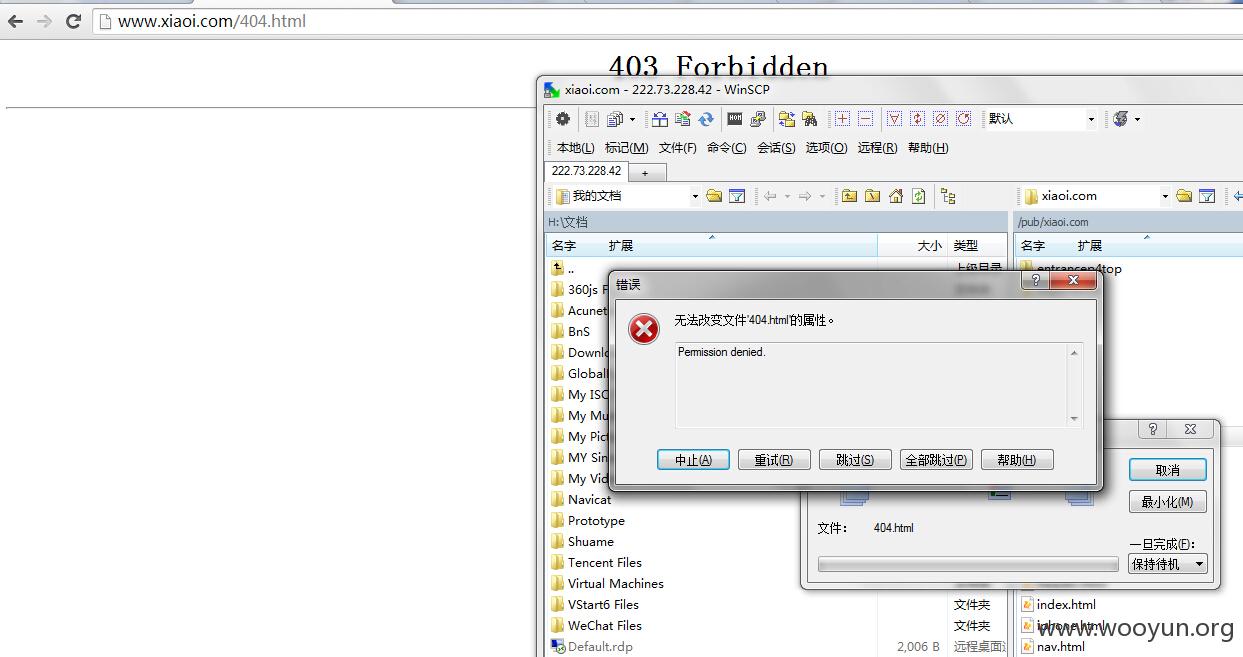Go to local parent directory icon

pyautogui.click(x=849, y=196)
